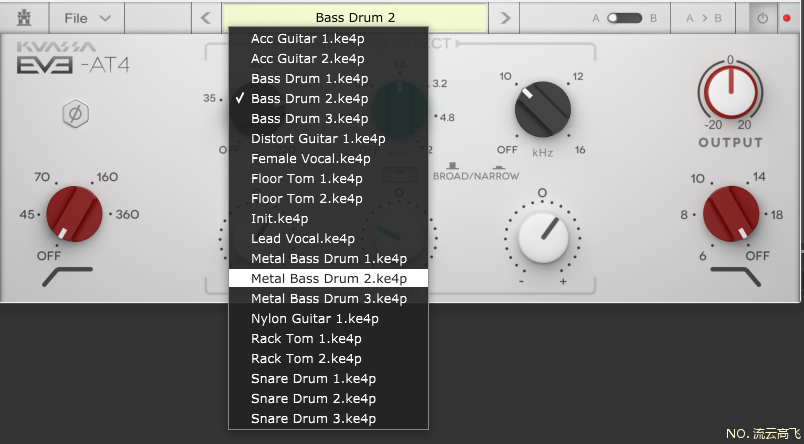Load the Metal Bass Drum 1.ke4p preset
The image size is (804, 444).
click(x=328, y=258)
